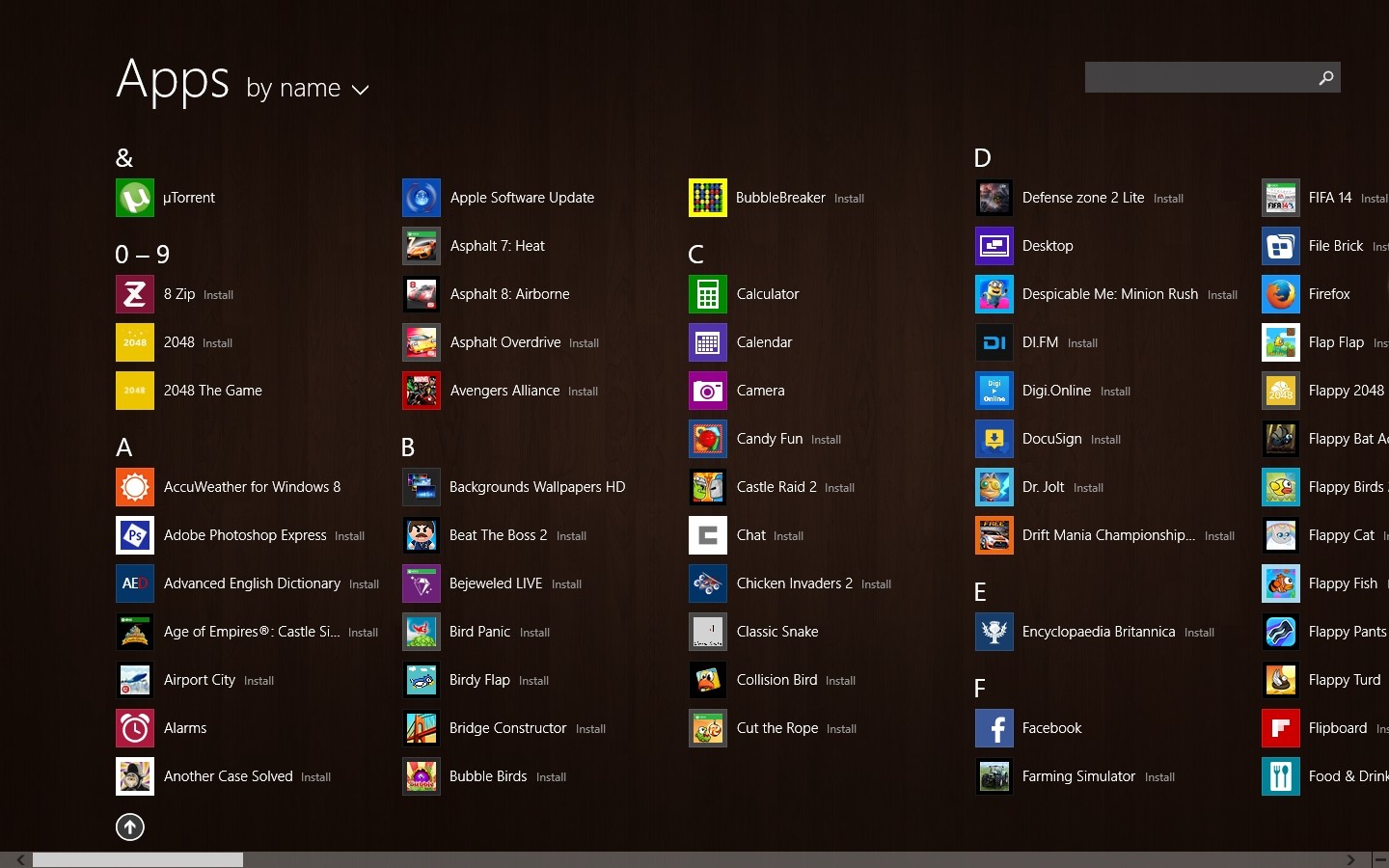Screen dimensions: 1389x868
Task: Open the Desktop tile
Action: pos(1048,246)
